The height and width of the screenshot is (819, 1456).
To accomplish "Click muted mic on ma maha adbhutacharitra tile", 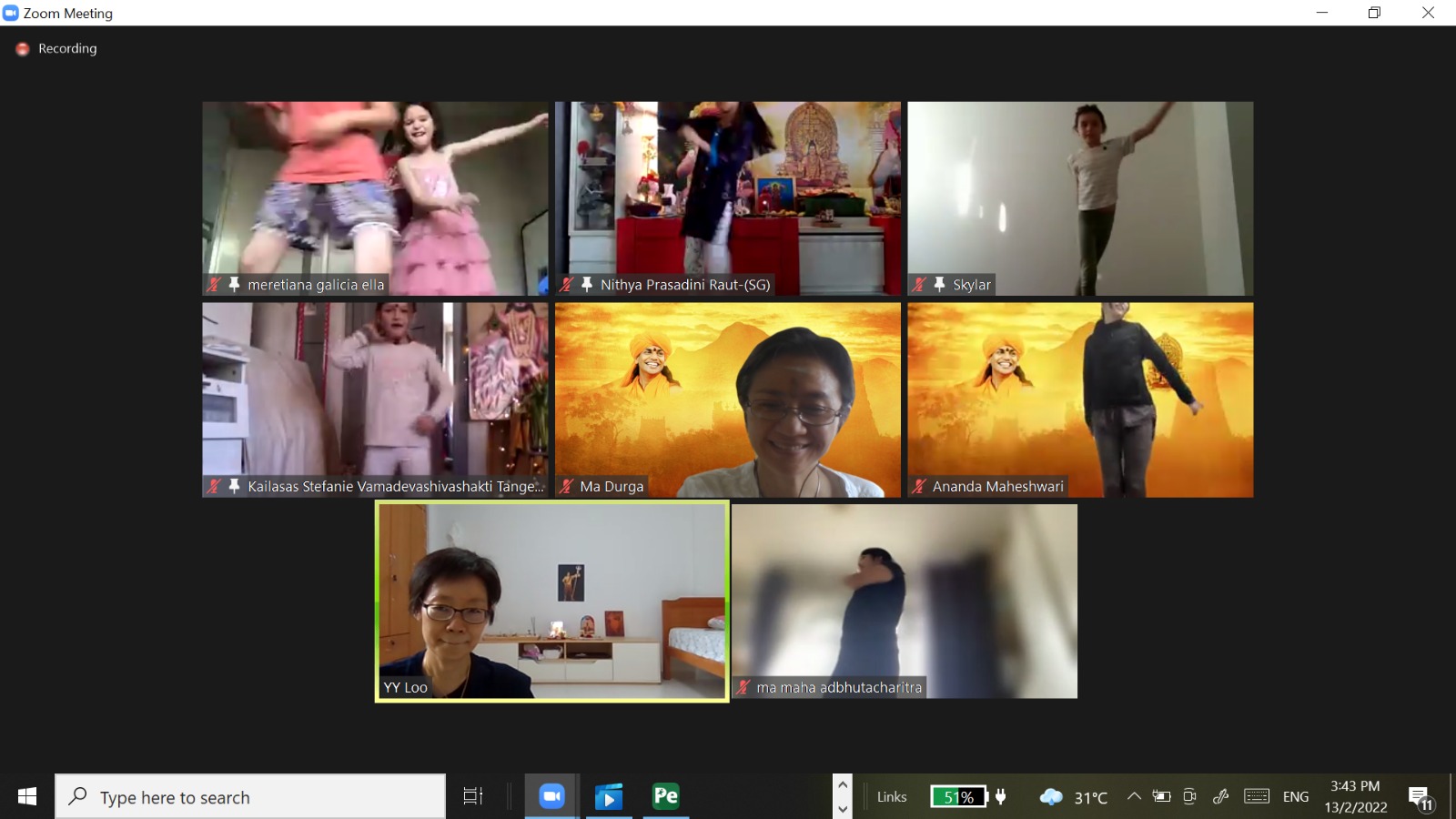I will [743, 687].
